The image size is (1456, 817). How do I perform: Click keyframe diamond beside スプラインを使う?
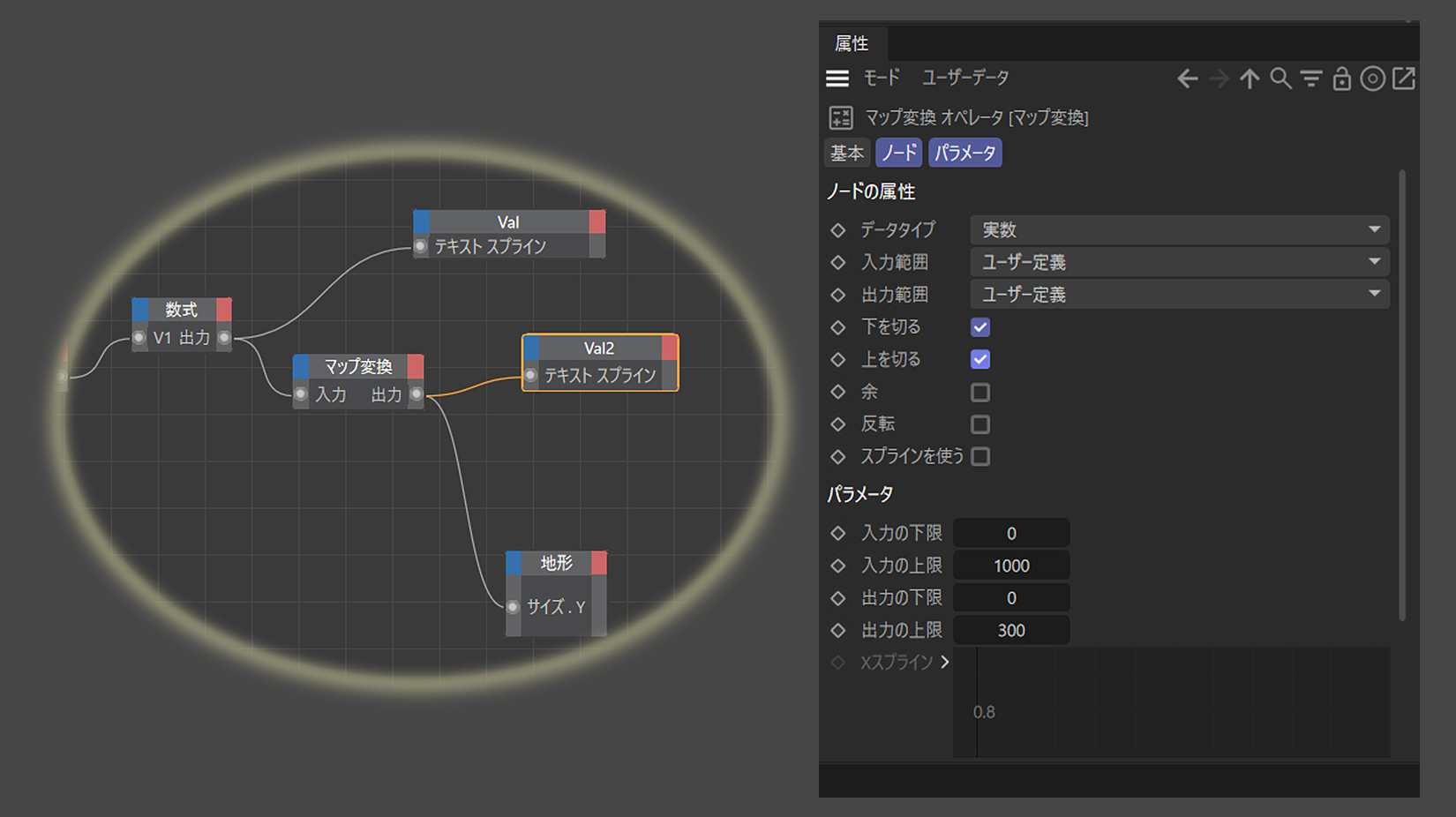pos(838,457)
